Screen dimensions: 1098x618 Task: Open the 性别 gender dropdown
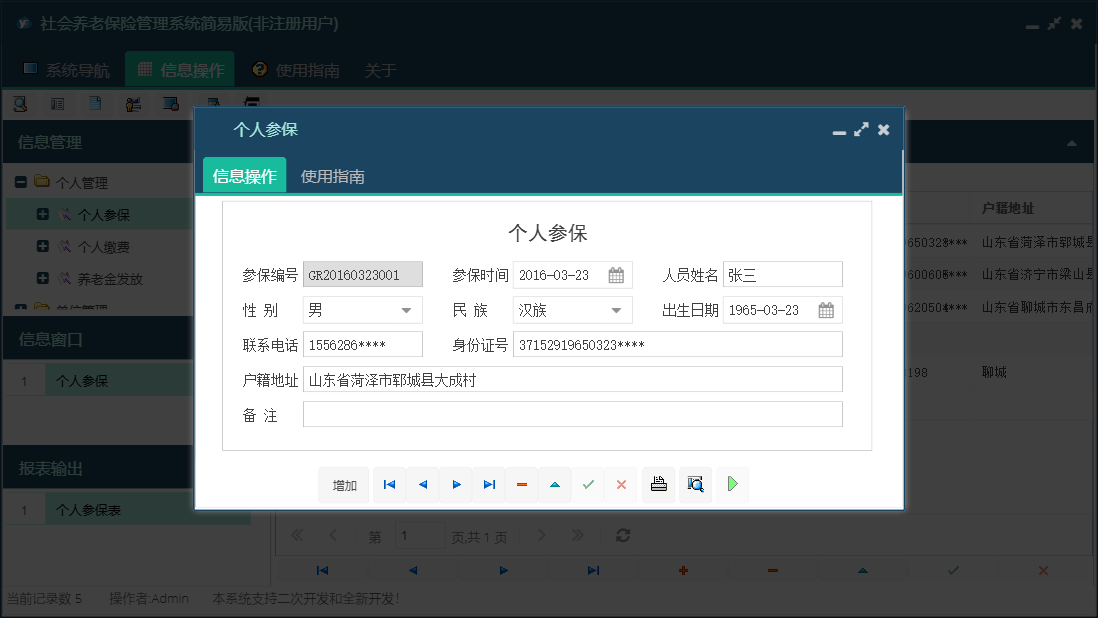click(x=406, y=310)
